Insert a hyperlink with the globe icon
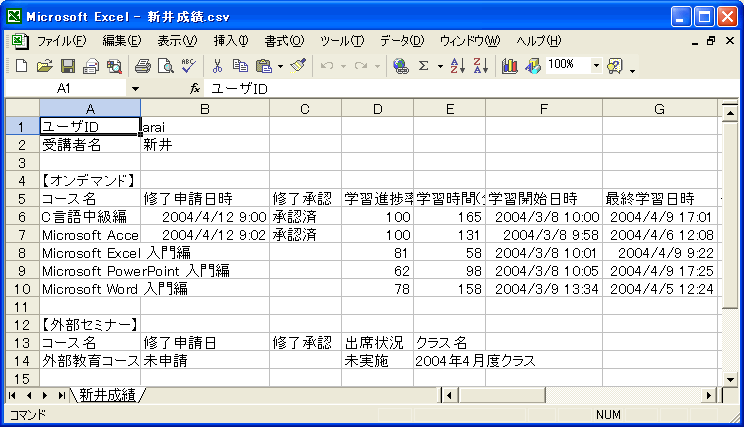 (401, 66)
